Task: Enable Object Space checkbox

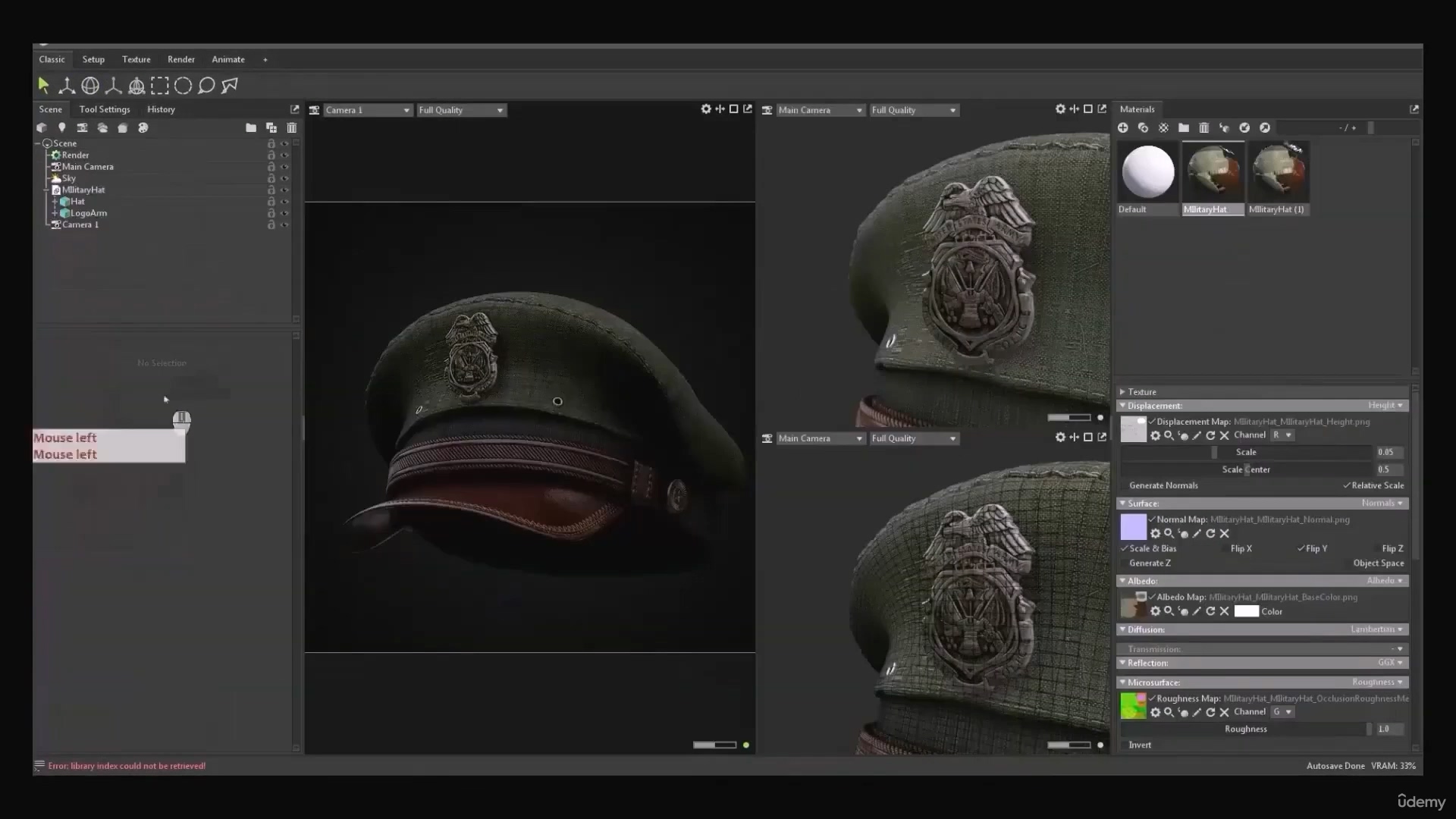Action: (x=1348, y=563)
